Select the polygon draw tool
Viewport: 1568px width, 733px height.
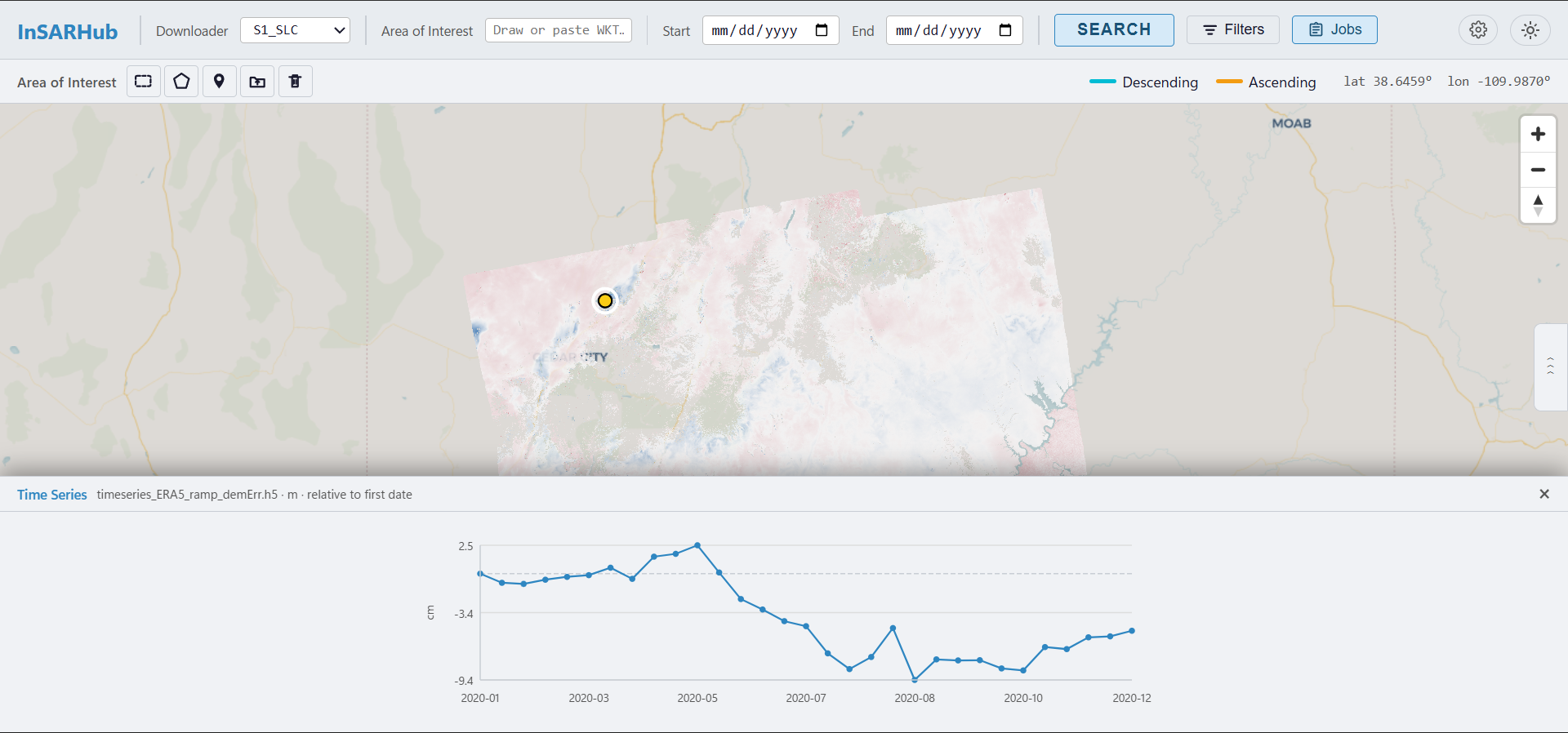point(181,82)
